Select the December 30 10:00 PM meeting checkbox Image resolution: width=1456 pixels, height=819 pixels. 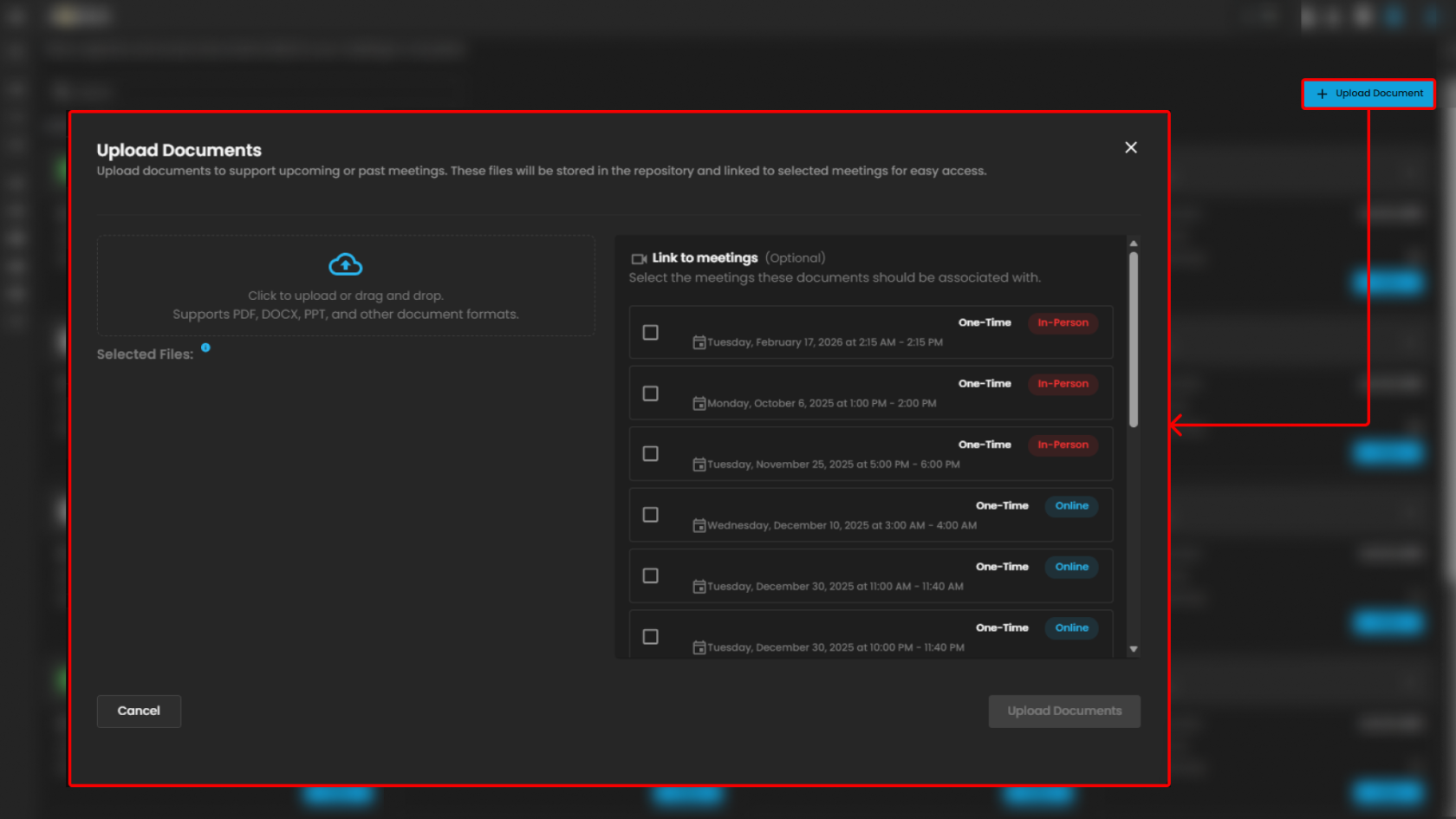(x=650, y=637)
